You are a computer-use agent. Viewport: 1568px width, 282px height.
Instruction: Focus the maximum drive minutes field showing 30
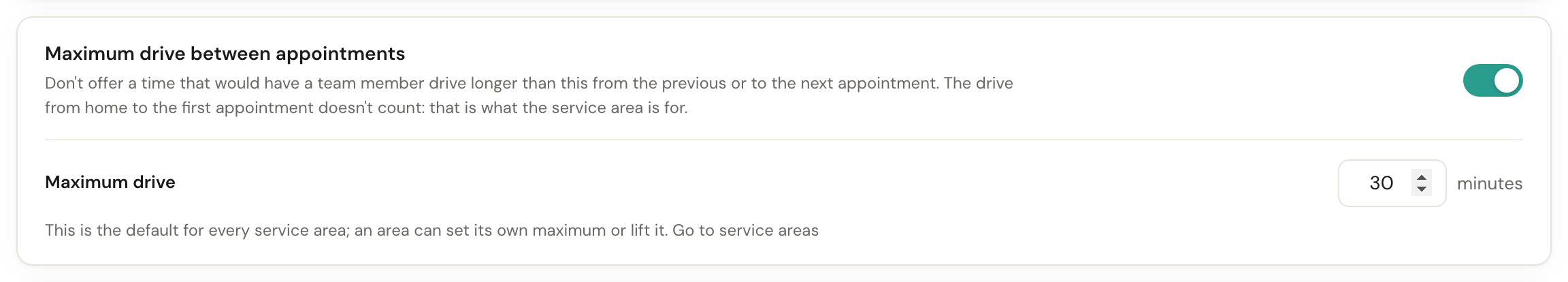pyautogui.click(x=1392, y=183)
